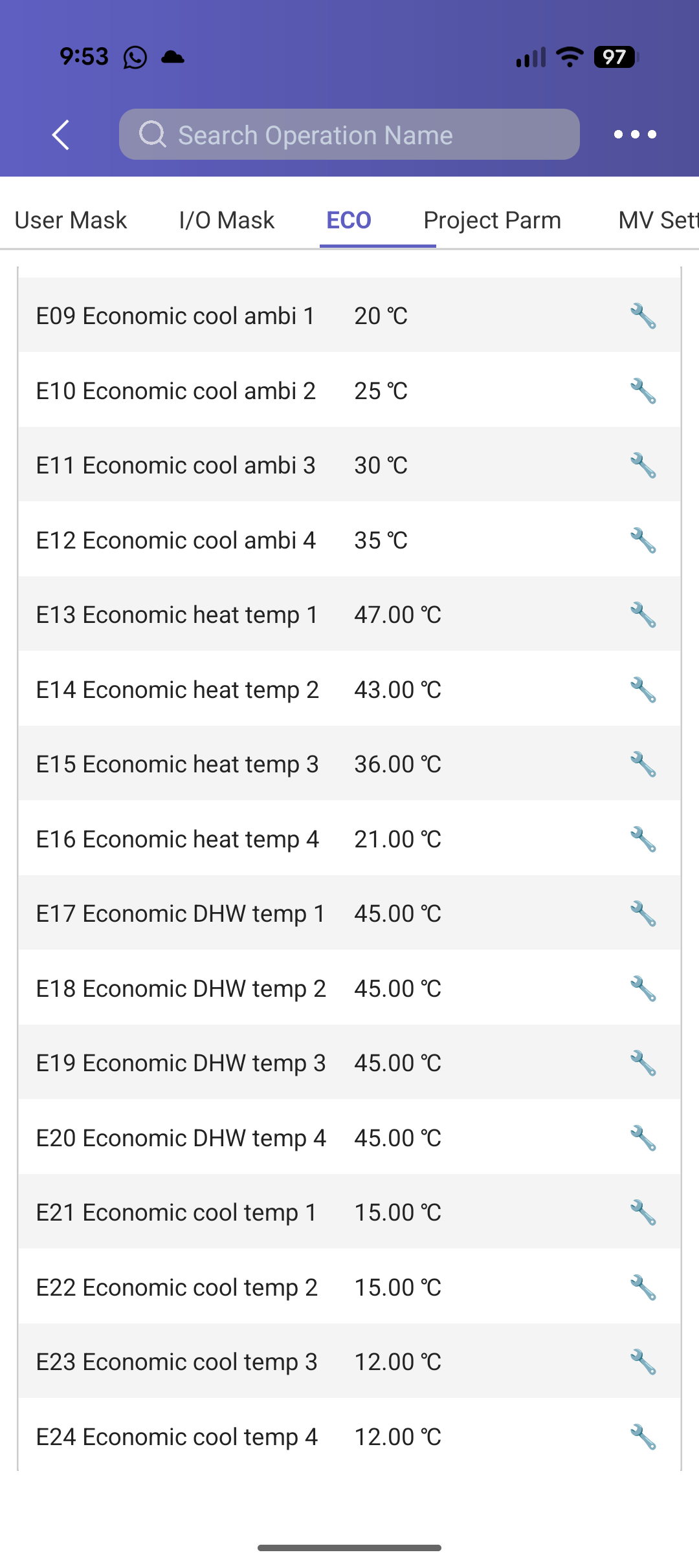Open the I/O Mask tab

[x=227, y=221]
